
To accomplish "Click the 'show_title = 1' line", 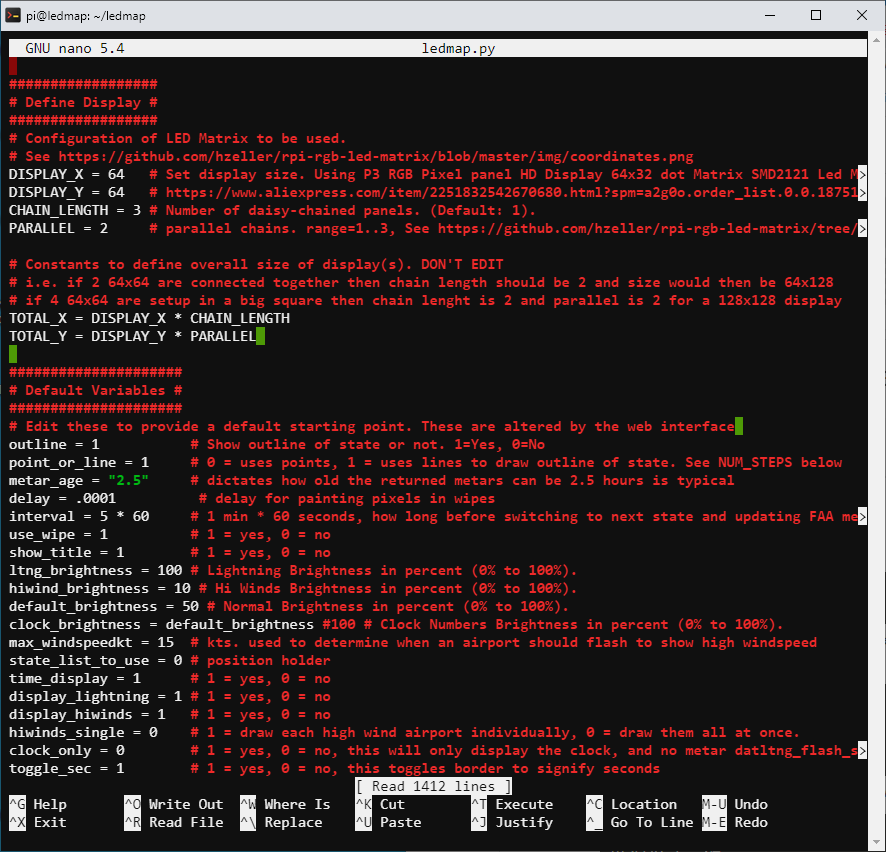I will [x=67, y=553].
